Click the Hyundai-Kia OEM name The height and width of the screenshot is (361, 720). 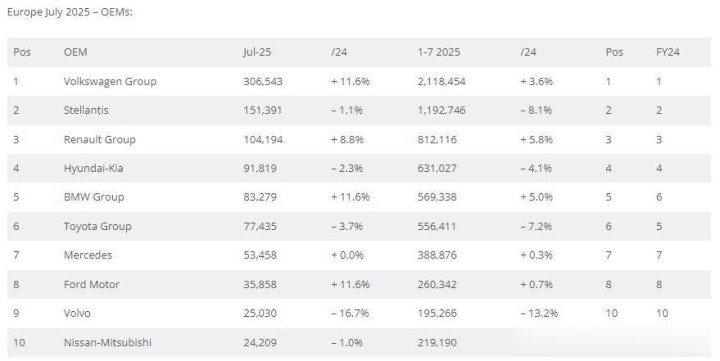94,168
